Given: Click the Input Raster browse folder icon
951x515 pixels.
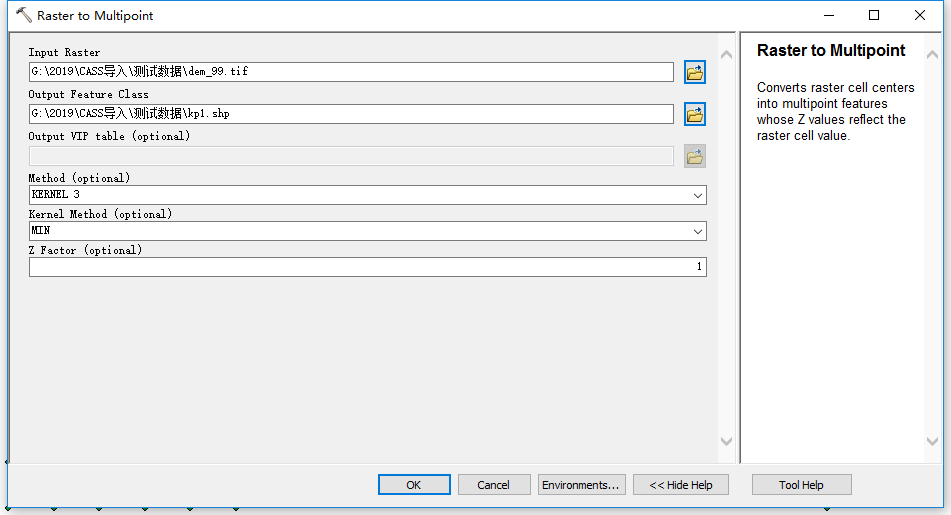Looking at the screenshot, I should point(694,72).
